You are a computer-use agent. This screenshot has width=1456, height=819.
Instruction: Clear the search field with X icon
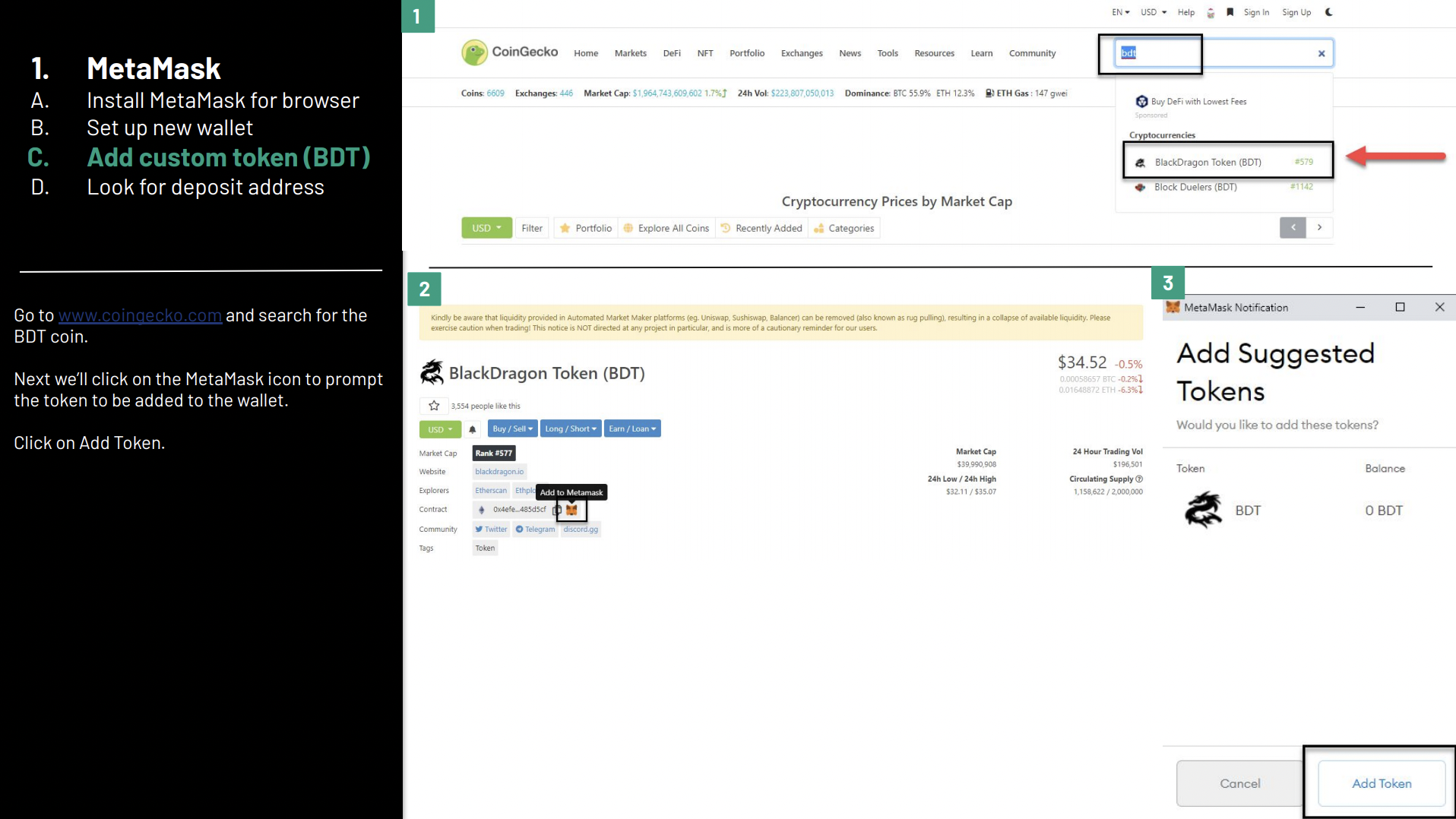coord(1321,53)
